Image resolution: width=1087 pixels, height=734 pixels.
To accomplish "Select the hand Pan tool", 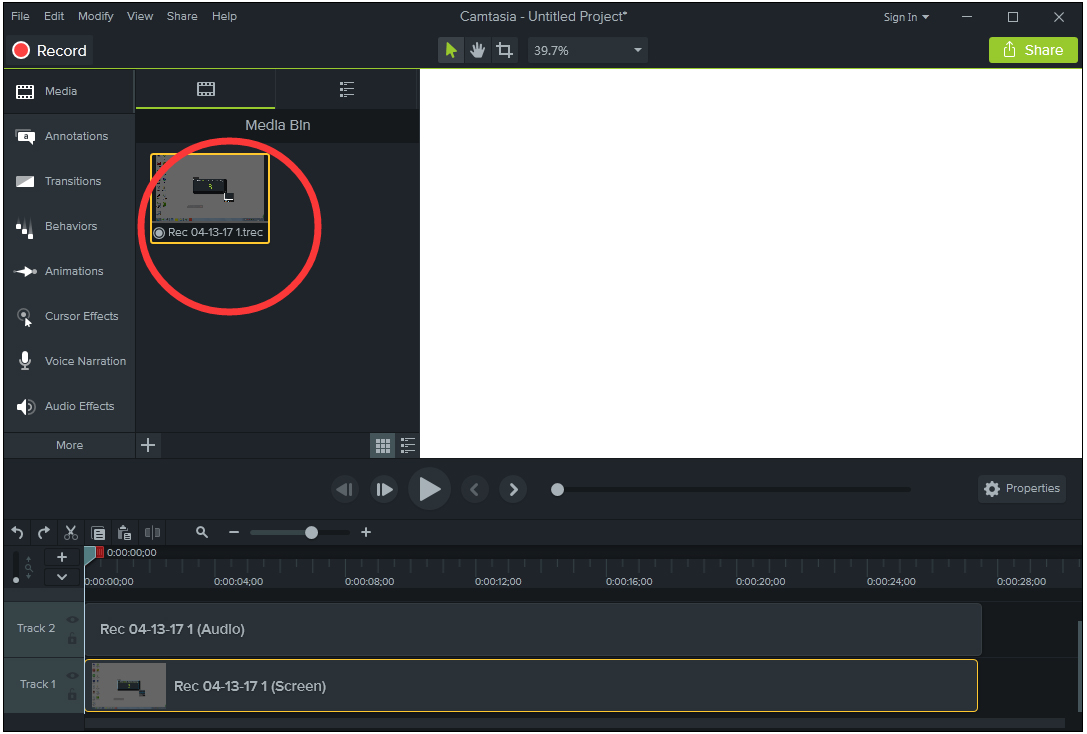I will point(477,50).
